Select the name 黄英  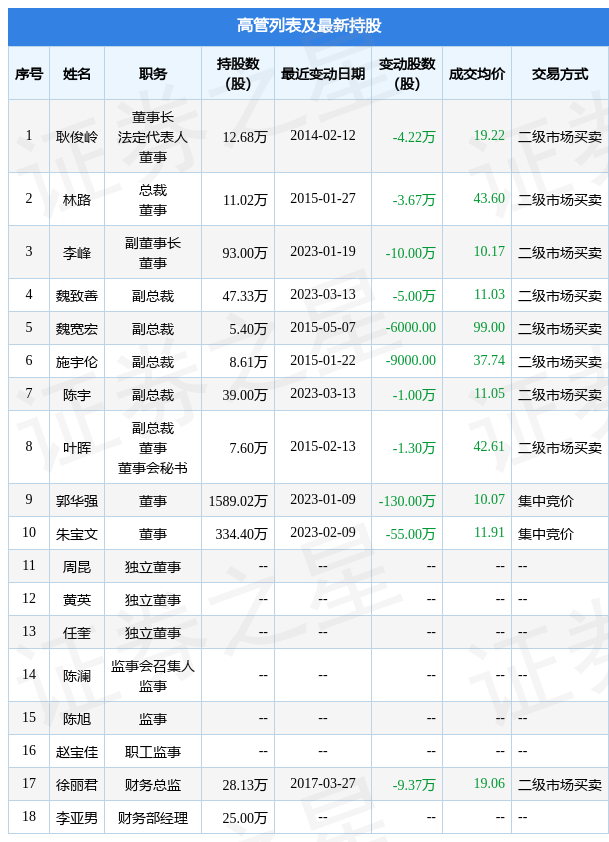coord(77,600)
